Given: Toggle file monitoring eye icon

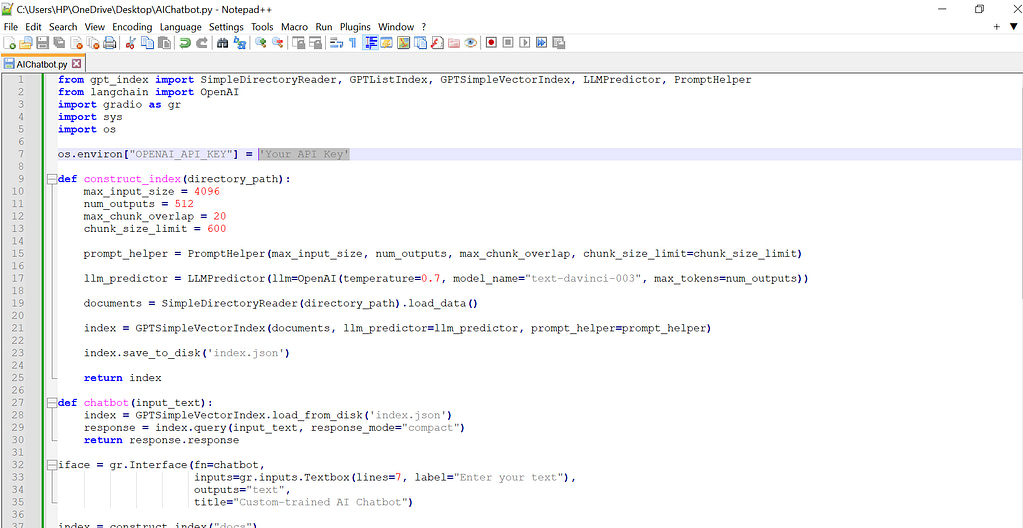Looking at the screenshot, I should point(470,43).
